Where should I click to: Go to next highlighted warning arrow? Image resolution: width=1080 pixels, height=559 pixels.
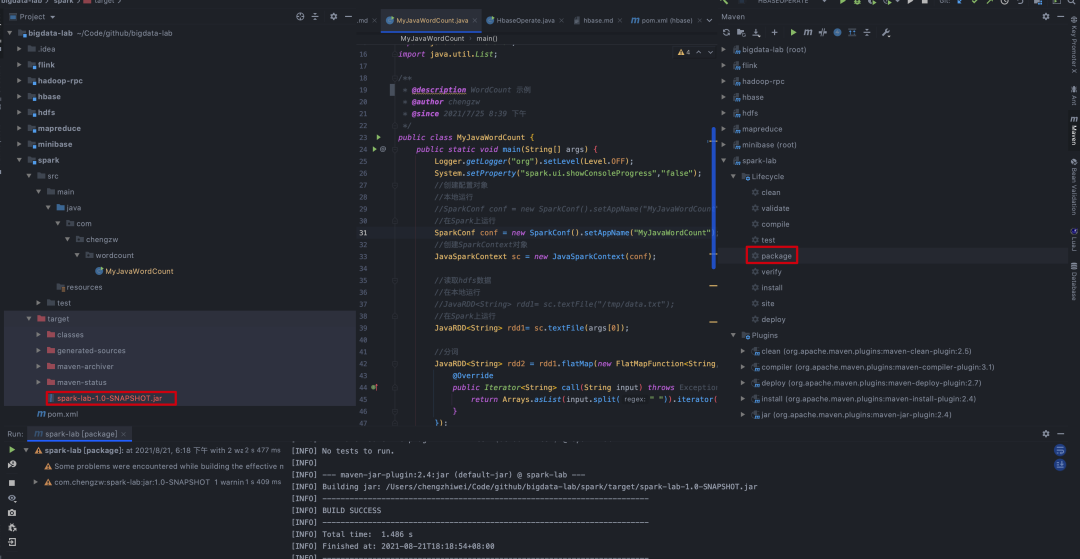click(711, 52)
